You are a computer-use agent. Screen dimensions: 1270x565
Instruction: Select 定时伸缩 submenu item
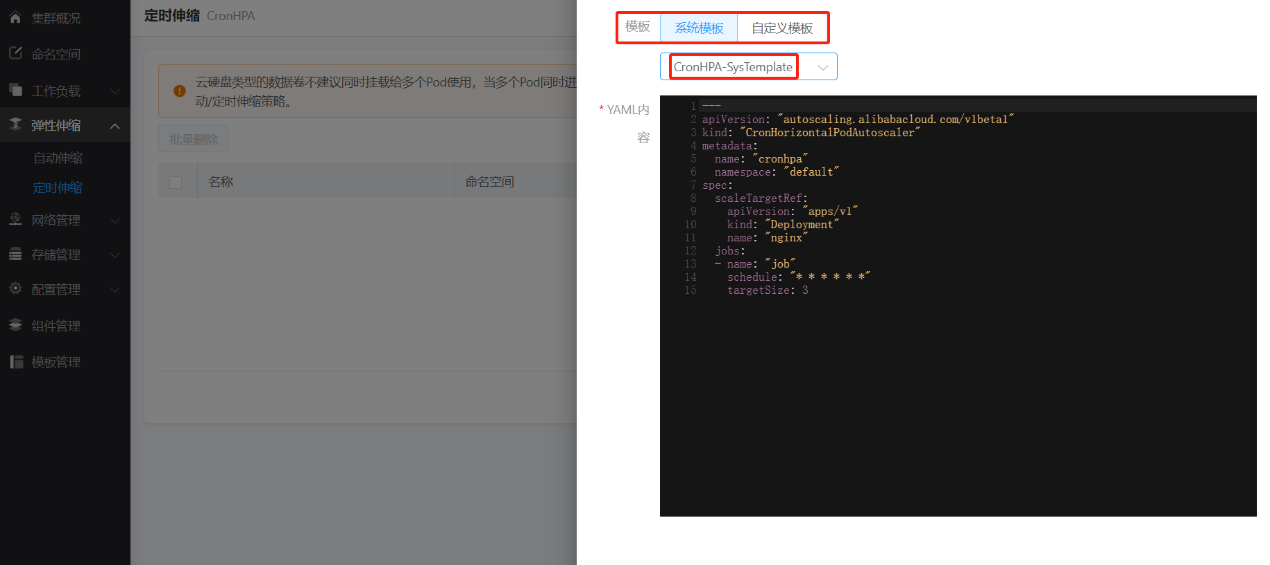pos(57,188)
